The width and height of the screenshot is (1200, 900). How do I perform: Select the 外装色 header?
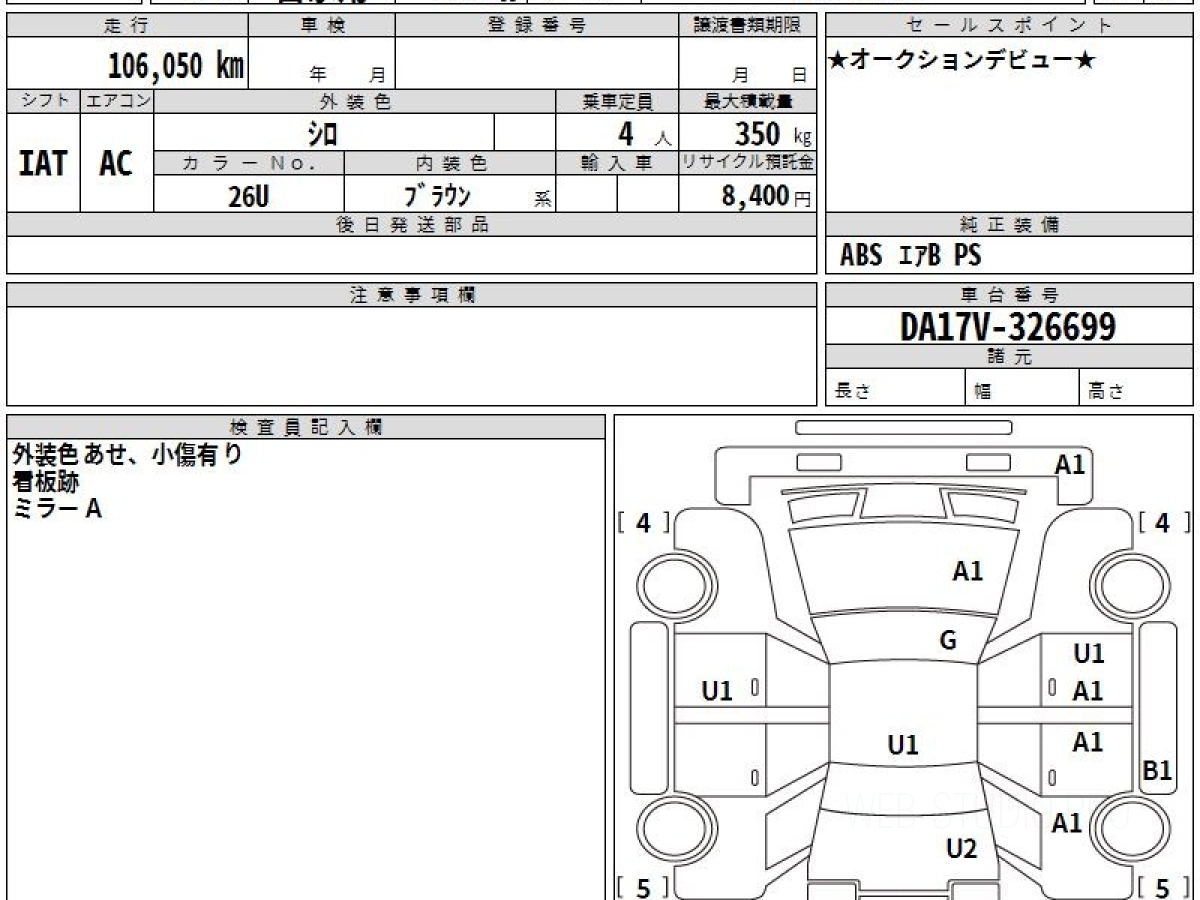355,101
